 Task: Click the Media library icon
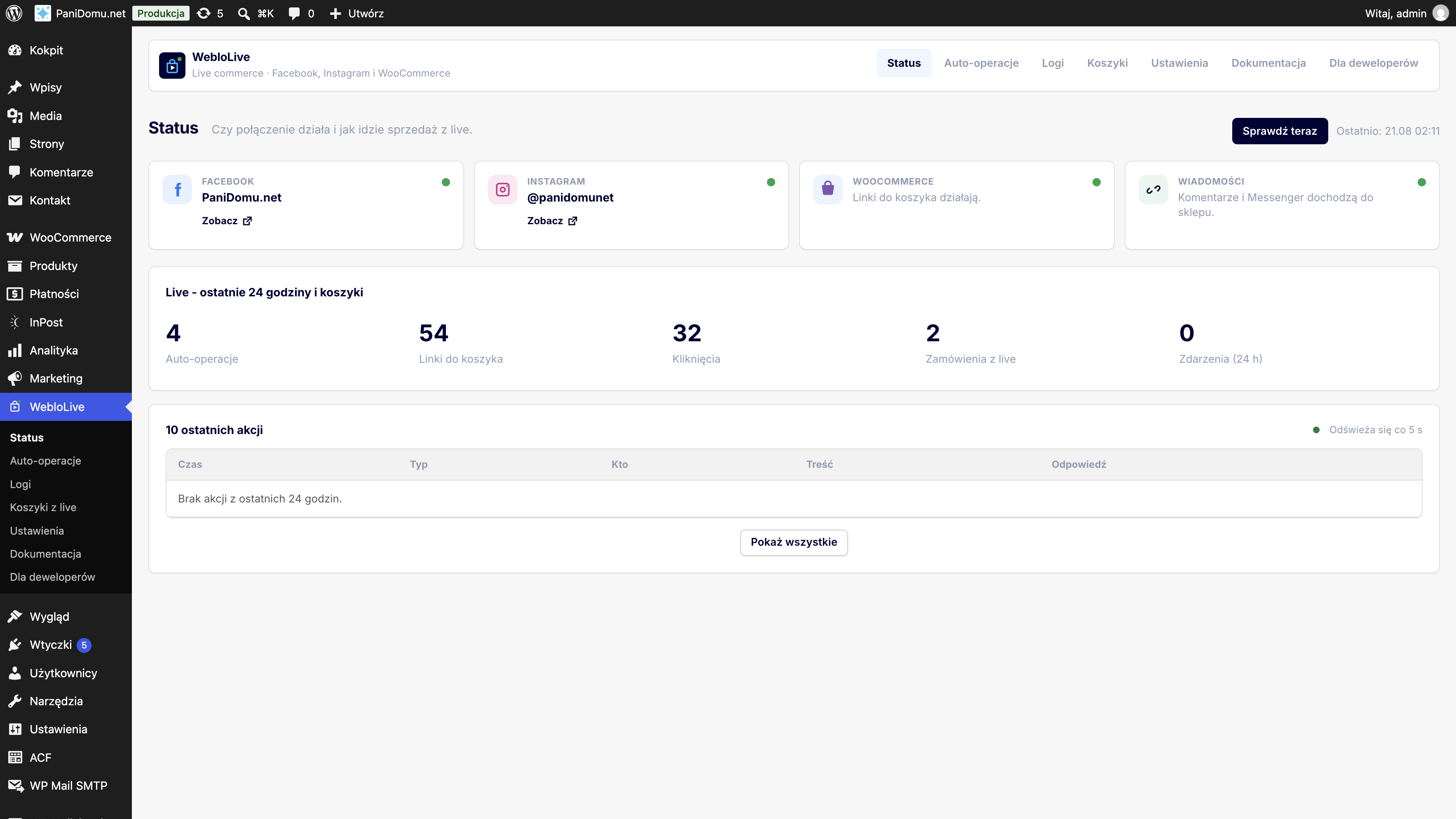(15, 116)
